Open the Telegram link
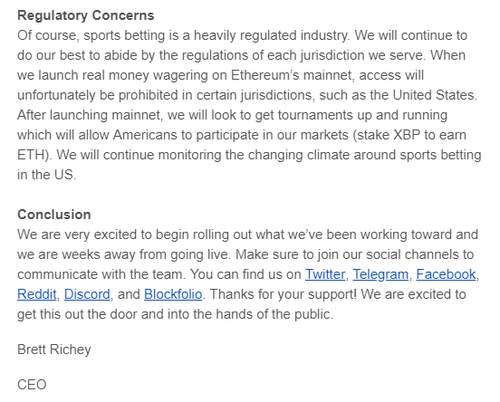 click(380, 274)
